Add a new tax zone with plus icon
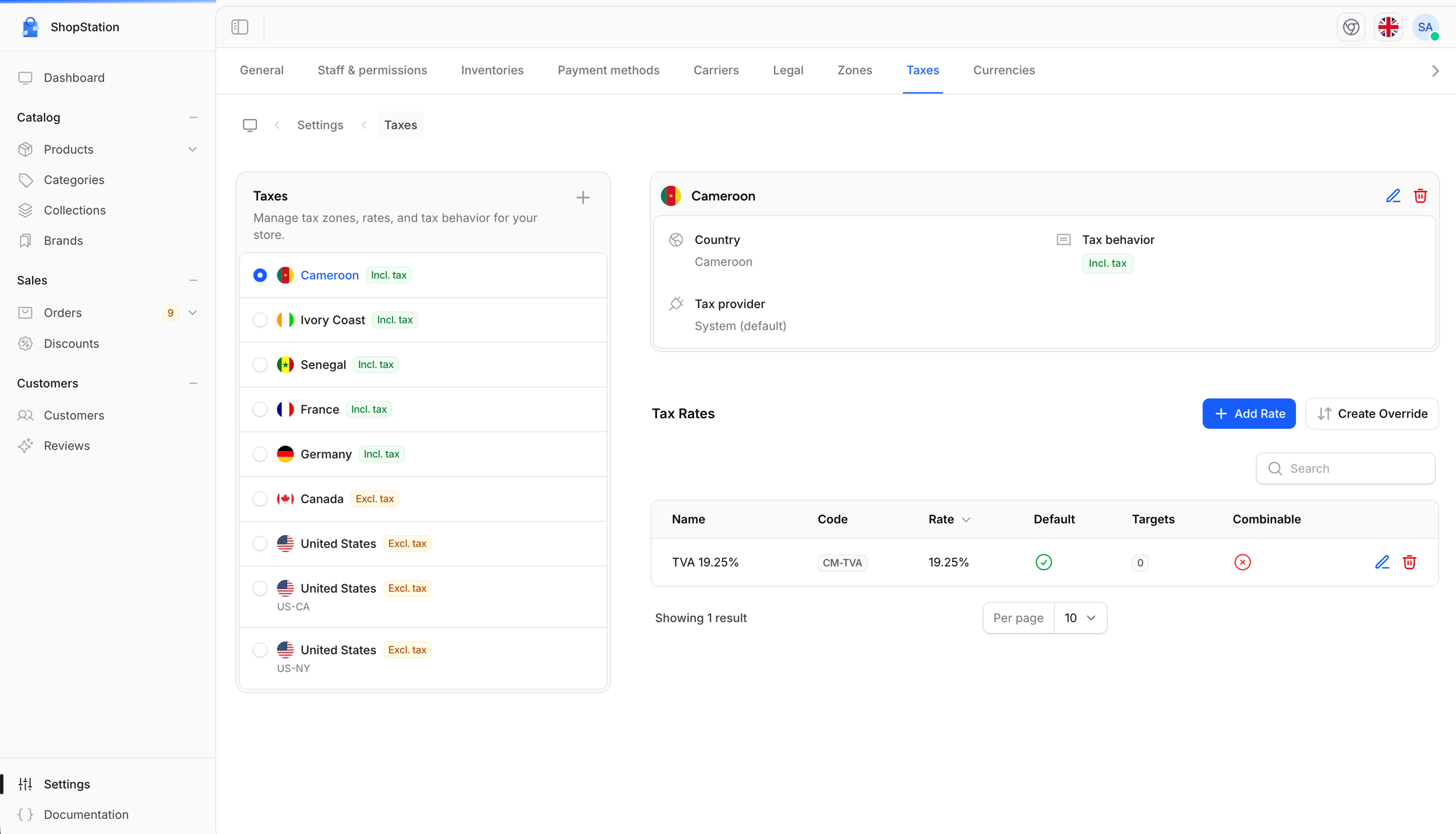The image size is (1456, 834). 583,197
